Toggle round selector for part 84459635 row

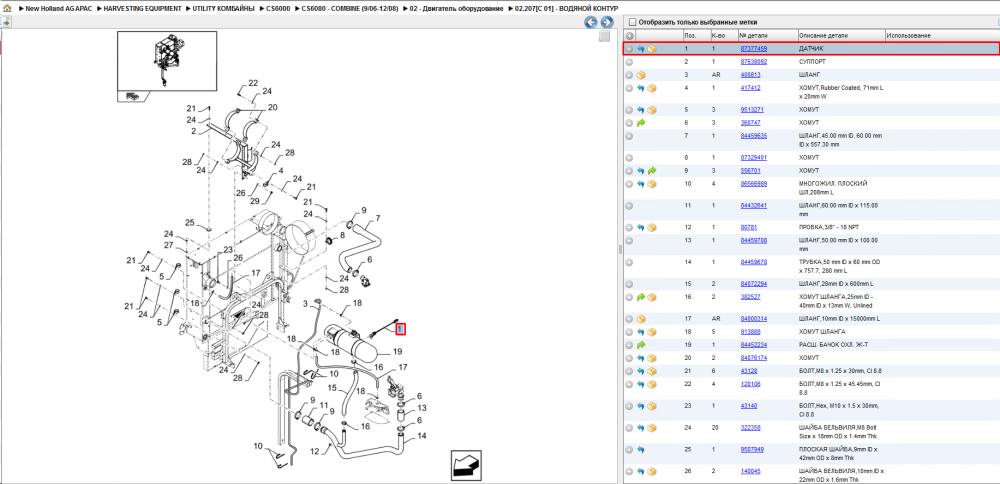coord(629,136)
